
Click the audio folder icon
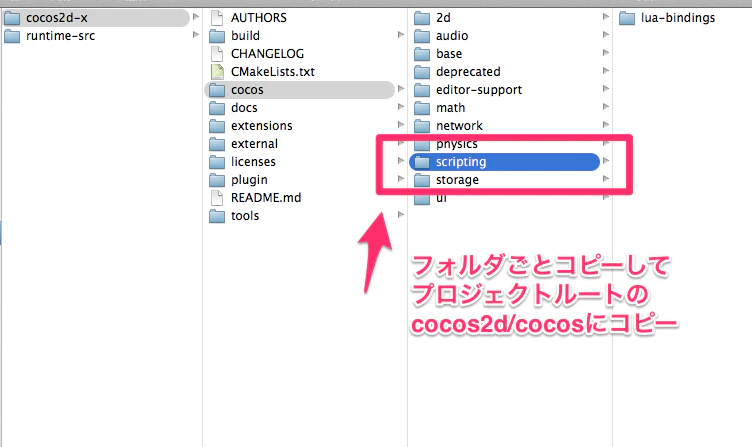(422, 36)
